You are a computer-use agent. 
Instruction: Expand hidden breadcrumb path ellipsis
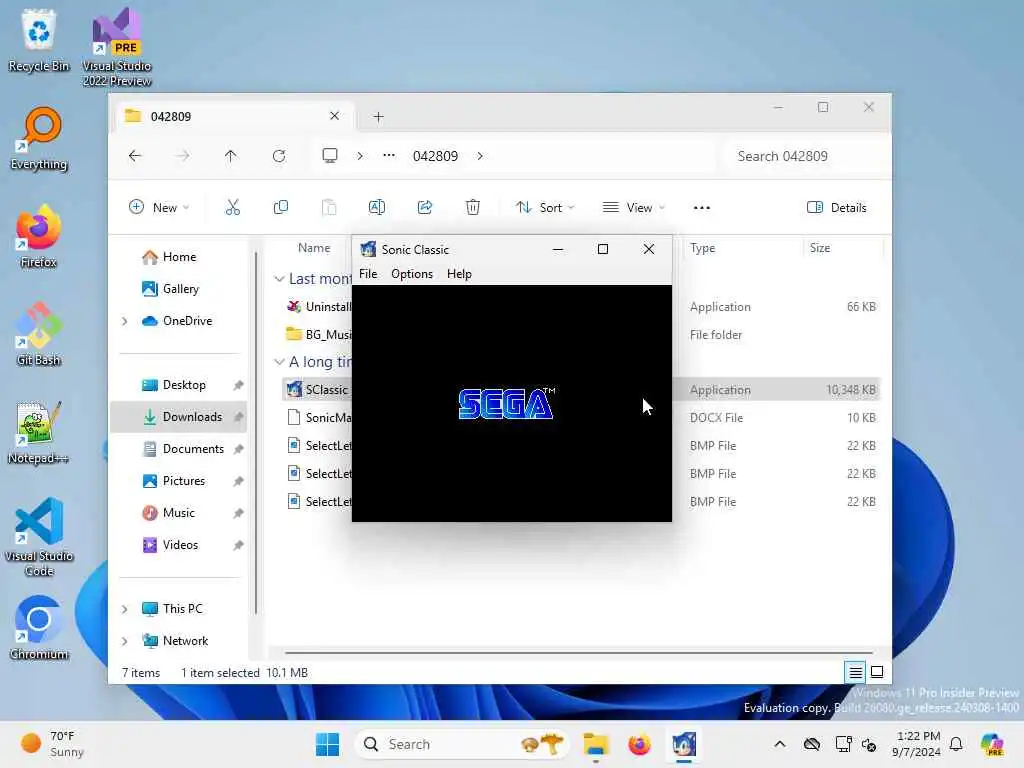[389, 156]
